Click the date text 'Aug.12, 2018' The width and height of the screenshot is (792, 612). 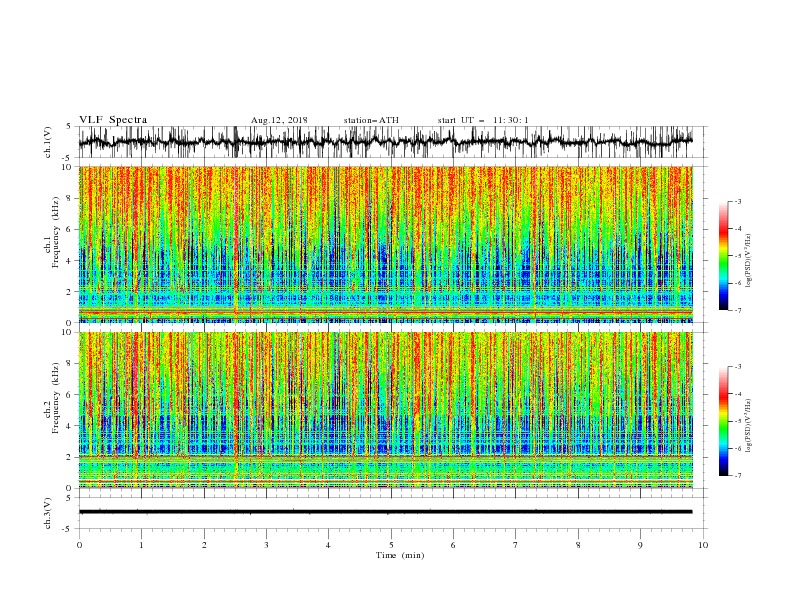pos(279,120)
